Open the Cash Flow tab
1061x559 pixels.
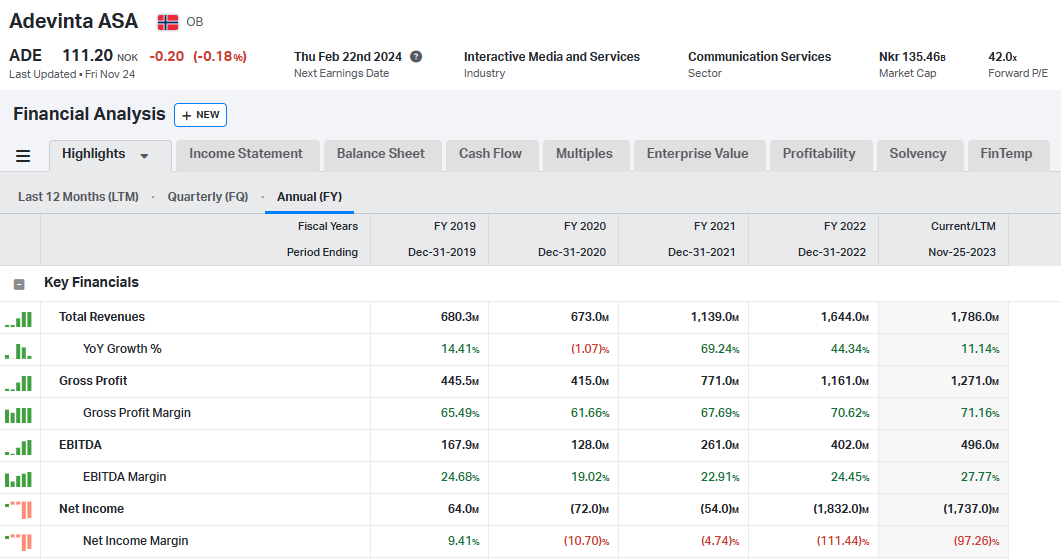[491, 154]
